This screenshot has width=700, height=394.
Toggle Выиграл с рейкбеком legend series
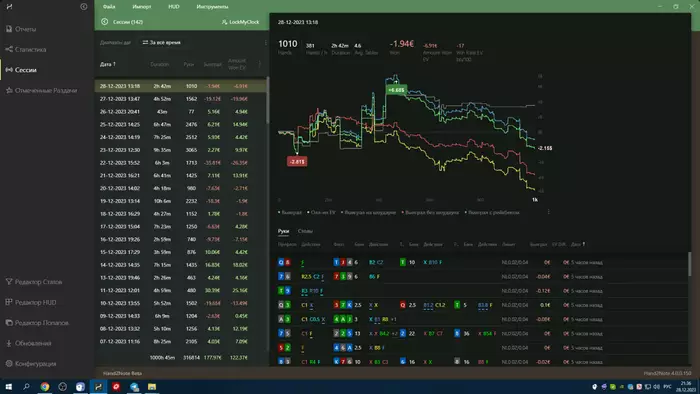pyautogui.click(x=492, y=213)
